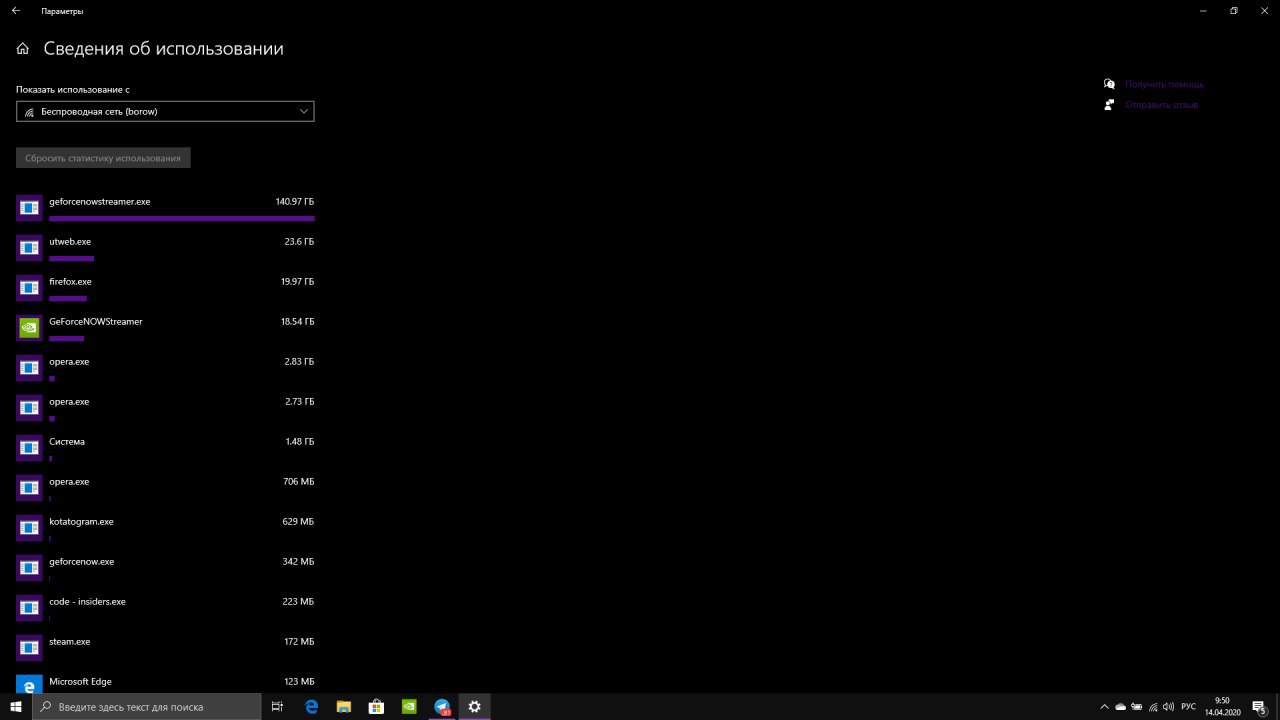Click the steam.exe app icon
The height and width of the screenshot is (720, 1280).
tap(29, 648)
